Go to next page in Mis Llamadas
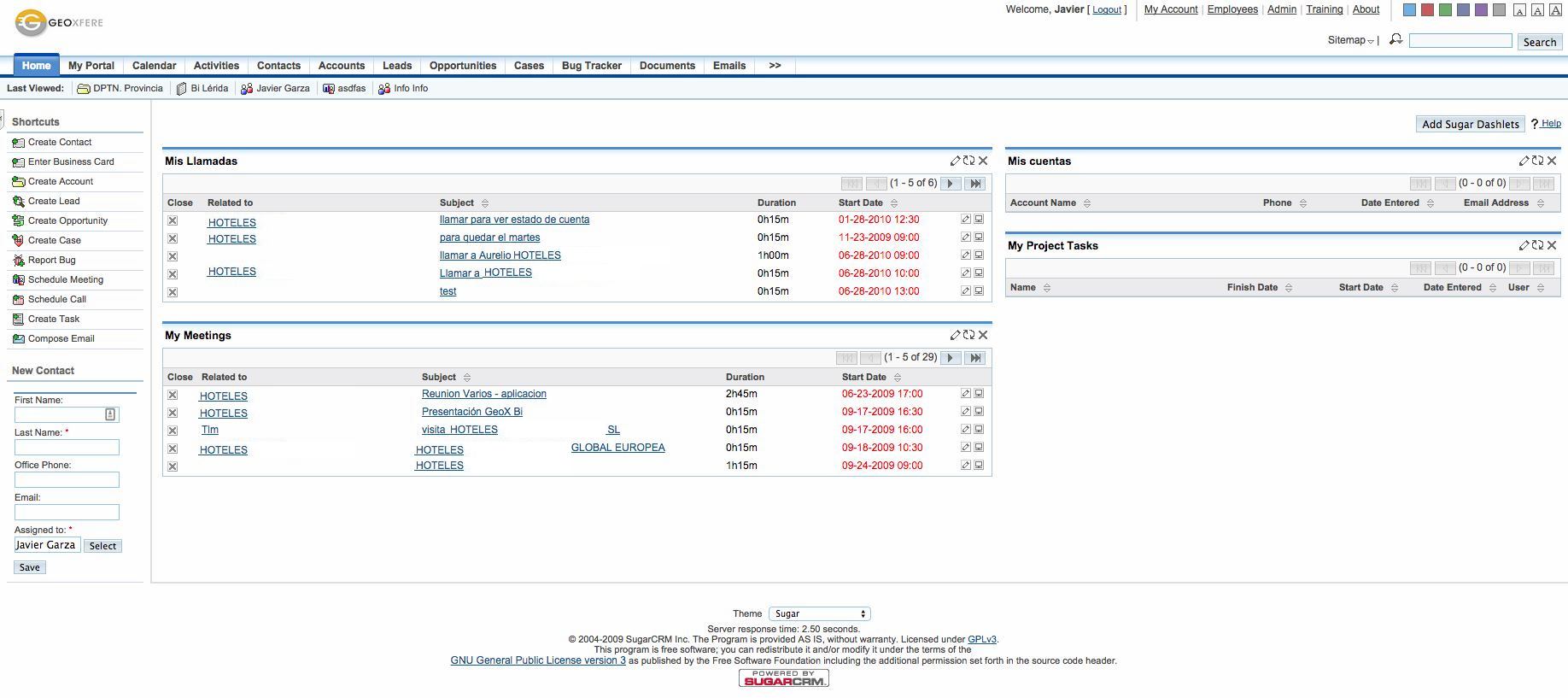 (x=950, y=184)
